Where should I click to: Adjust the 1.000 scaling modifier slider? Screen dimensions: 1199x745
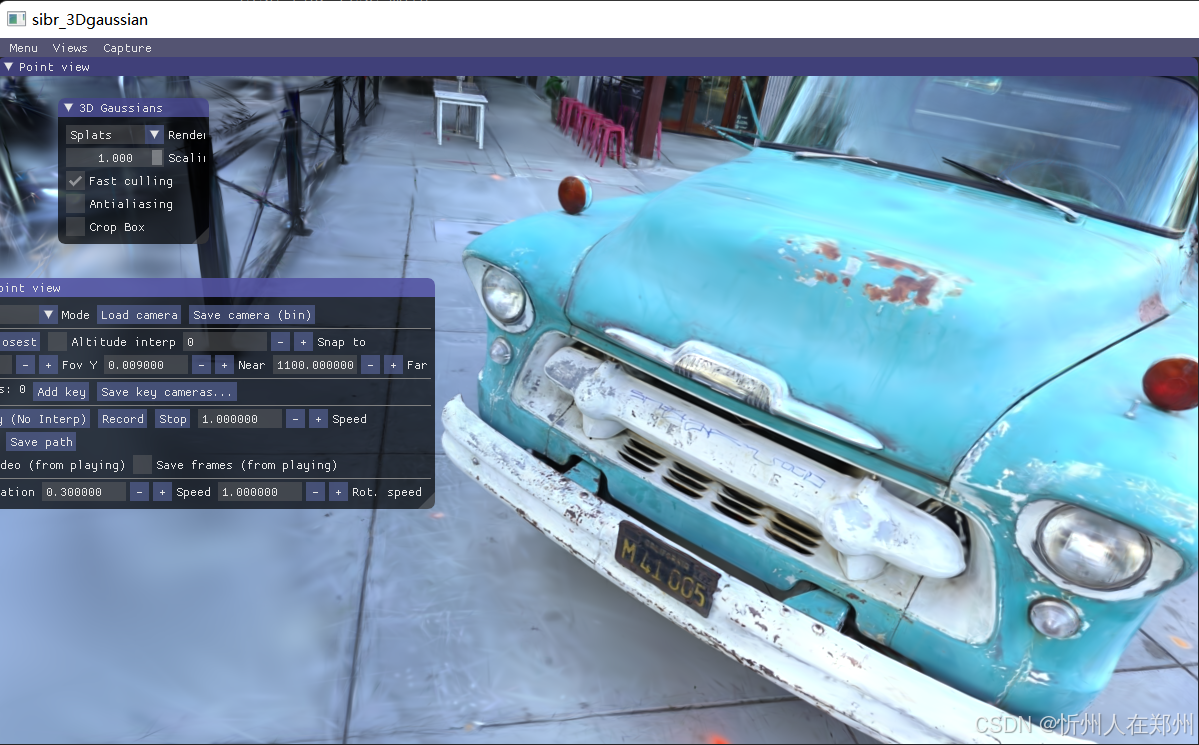[114, 158]
